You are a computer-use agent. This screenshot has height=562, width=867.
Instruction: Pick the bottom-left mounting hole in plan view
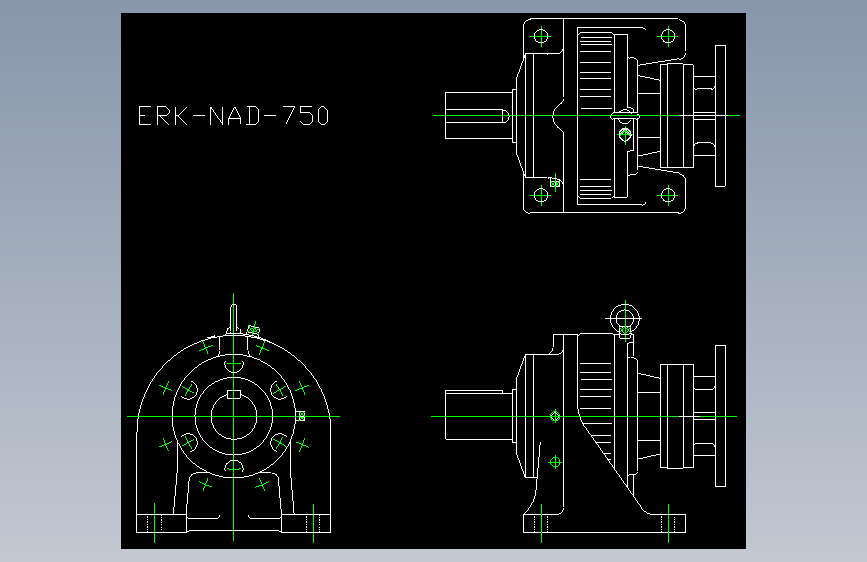(x=541, y=195)
